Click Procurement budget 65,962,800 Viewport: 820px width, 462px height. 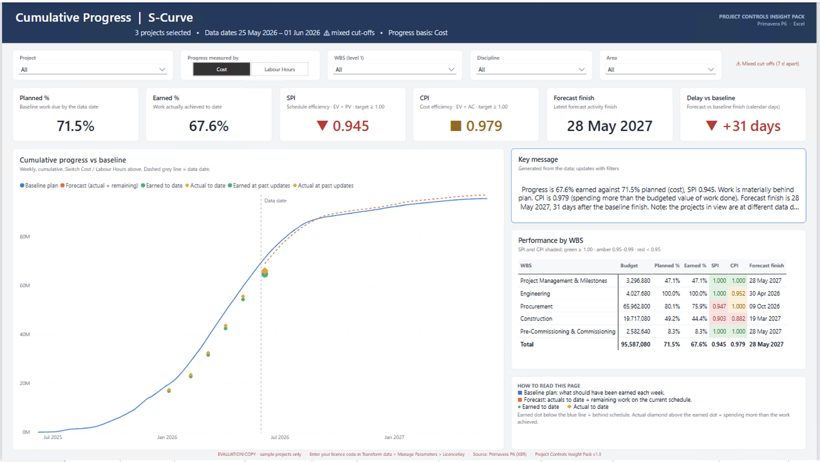click(x=636, y=306)
